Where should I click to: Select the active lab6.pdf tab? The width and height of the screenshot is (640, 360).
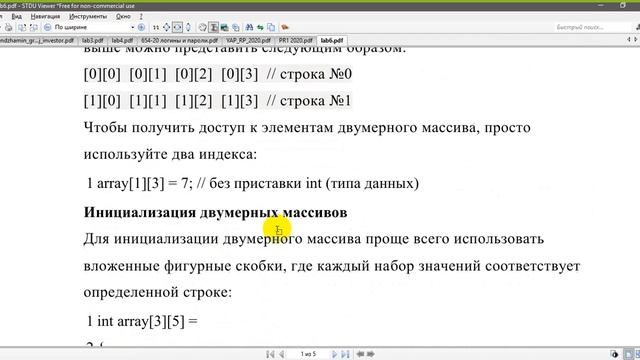click(332, 40)
